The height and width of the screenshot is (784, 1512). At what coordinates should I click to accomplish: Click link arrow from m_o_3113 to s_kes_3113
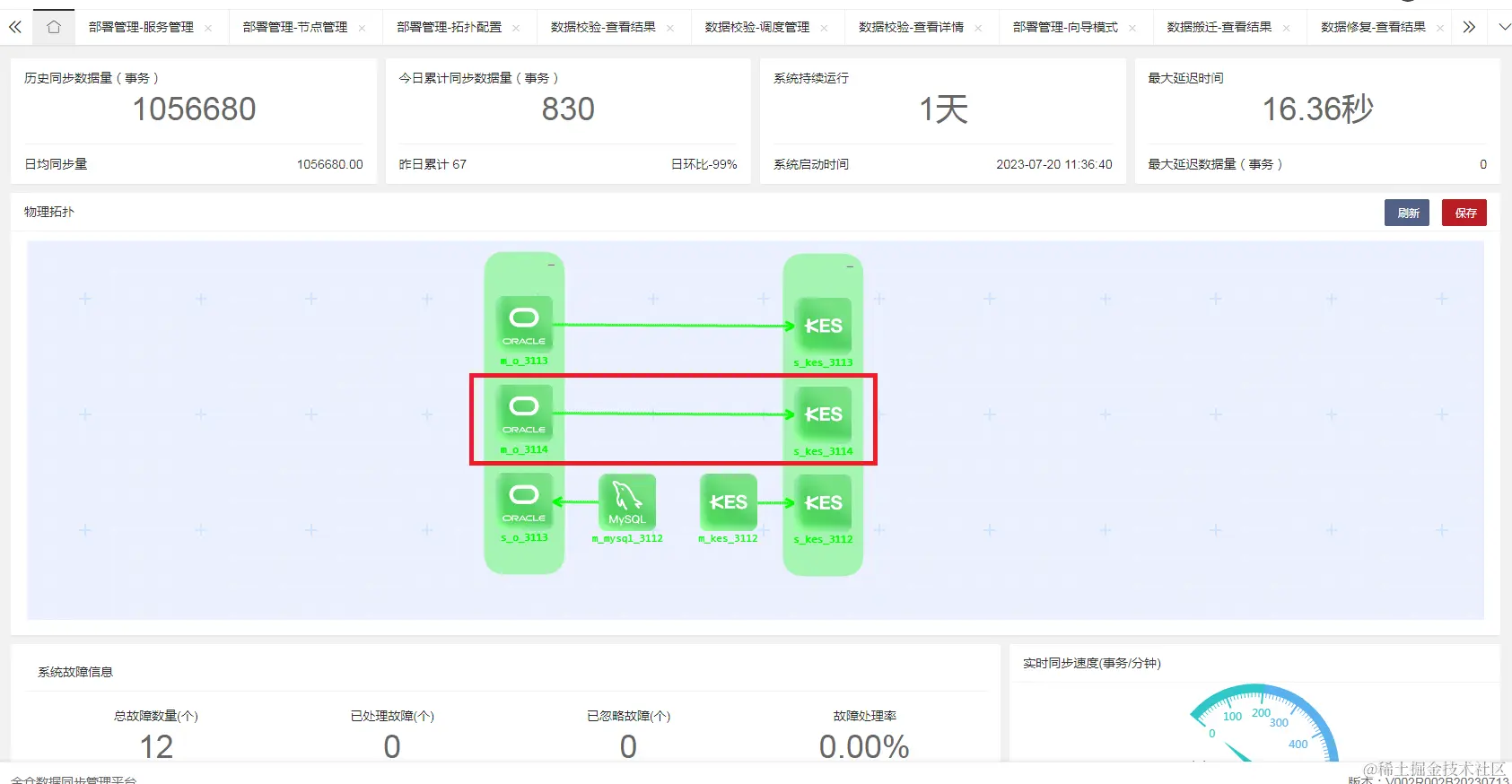pos(674,325)
